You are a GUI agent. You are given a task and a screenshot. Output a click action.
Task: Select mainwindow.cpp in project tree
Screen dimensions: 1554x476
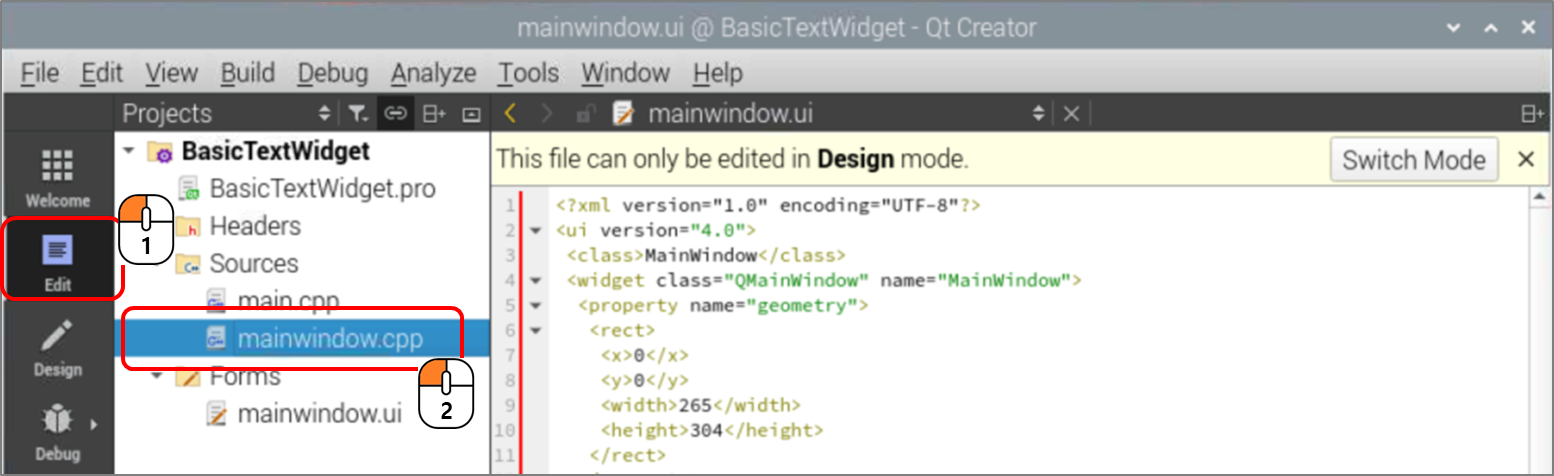[x=331, y=339]
